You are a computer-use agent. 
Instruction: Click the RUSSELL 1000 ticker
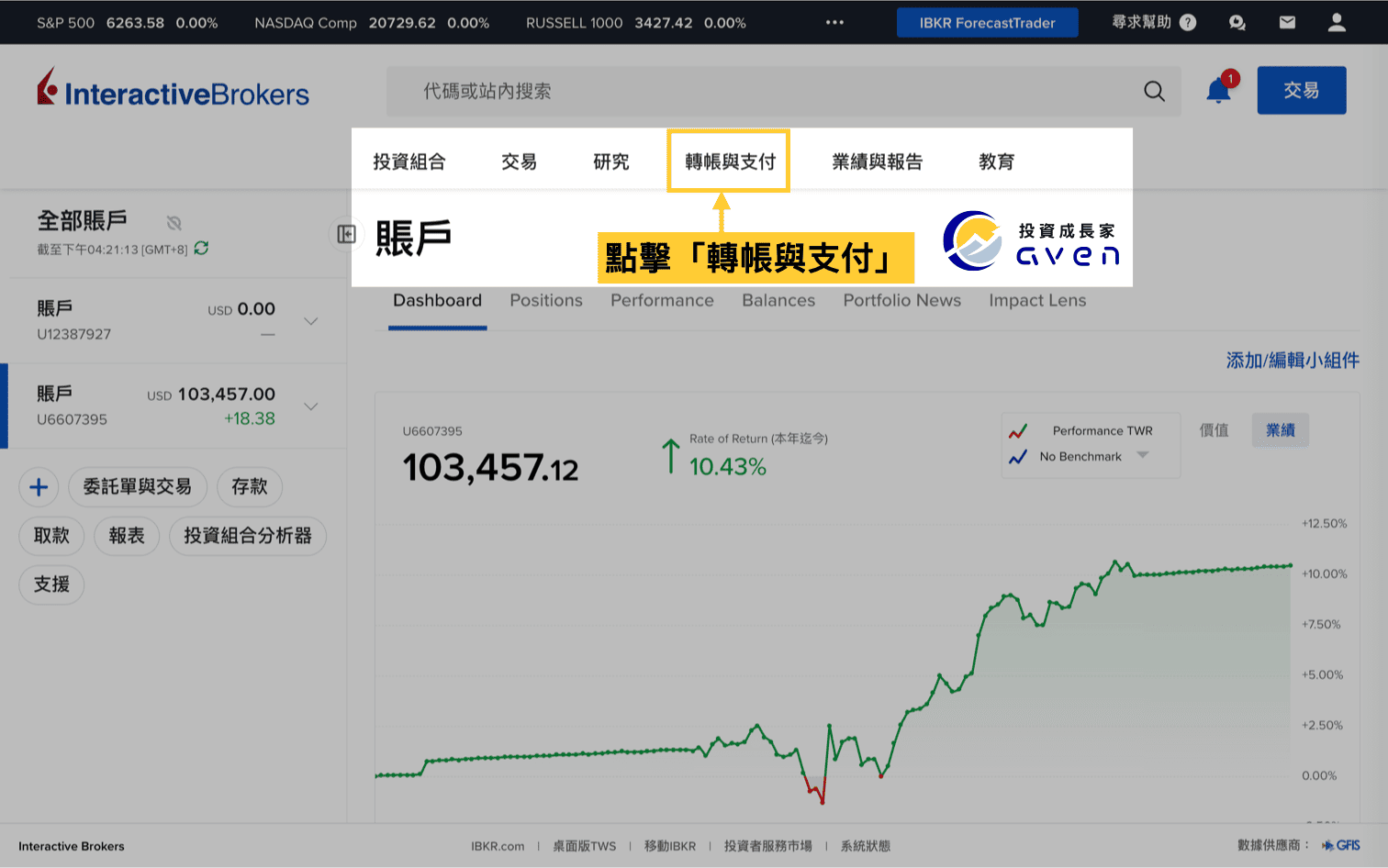coord(636,22)
